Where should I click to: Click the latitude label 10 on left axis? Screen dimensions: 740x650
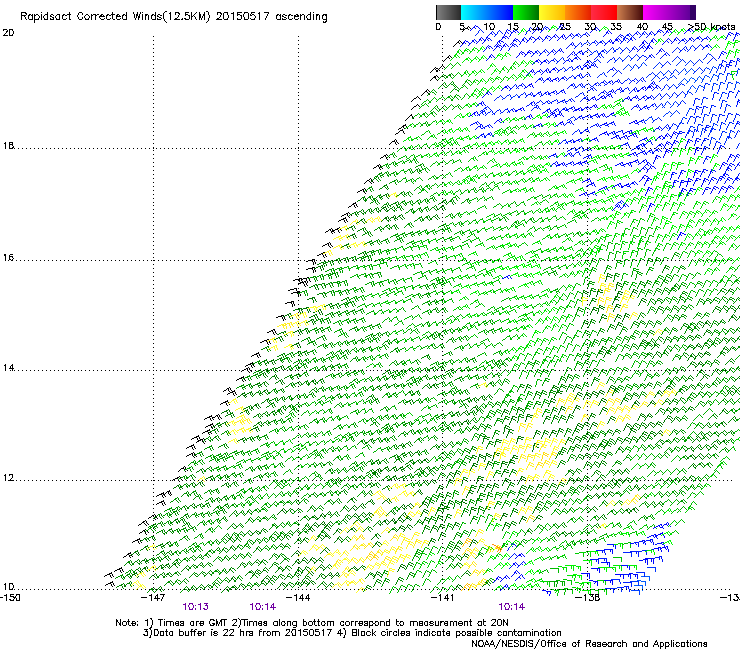click(x=8, y=587)
